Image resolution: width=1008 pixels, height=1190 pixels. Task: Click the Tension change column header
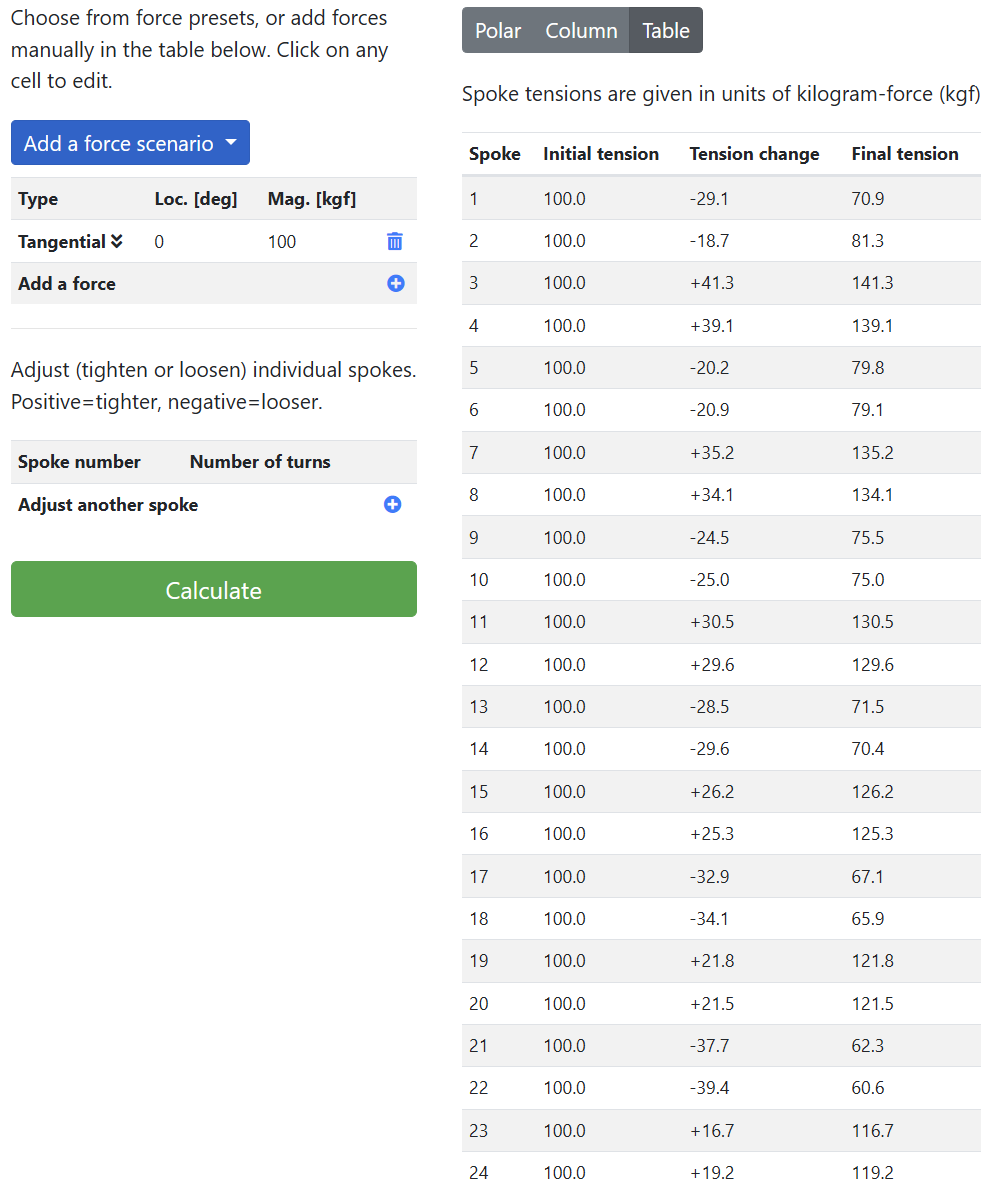(754, 154)
